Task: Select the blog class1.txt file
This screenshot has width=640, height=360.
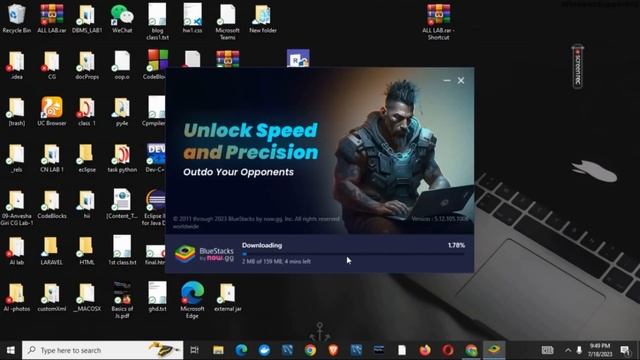Action: (x=157, y=21)
